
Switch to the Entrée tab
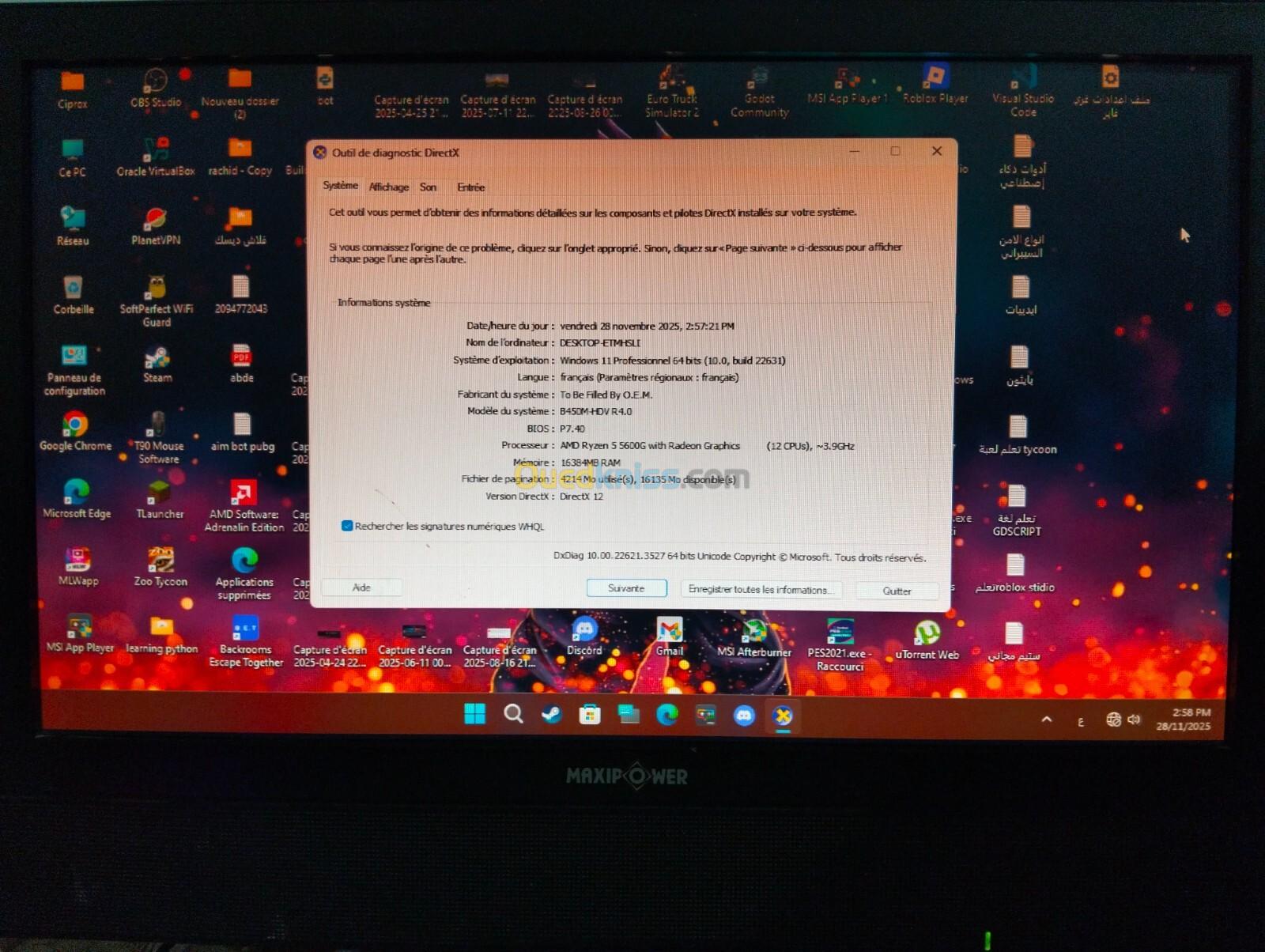coord(470,187)
